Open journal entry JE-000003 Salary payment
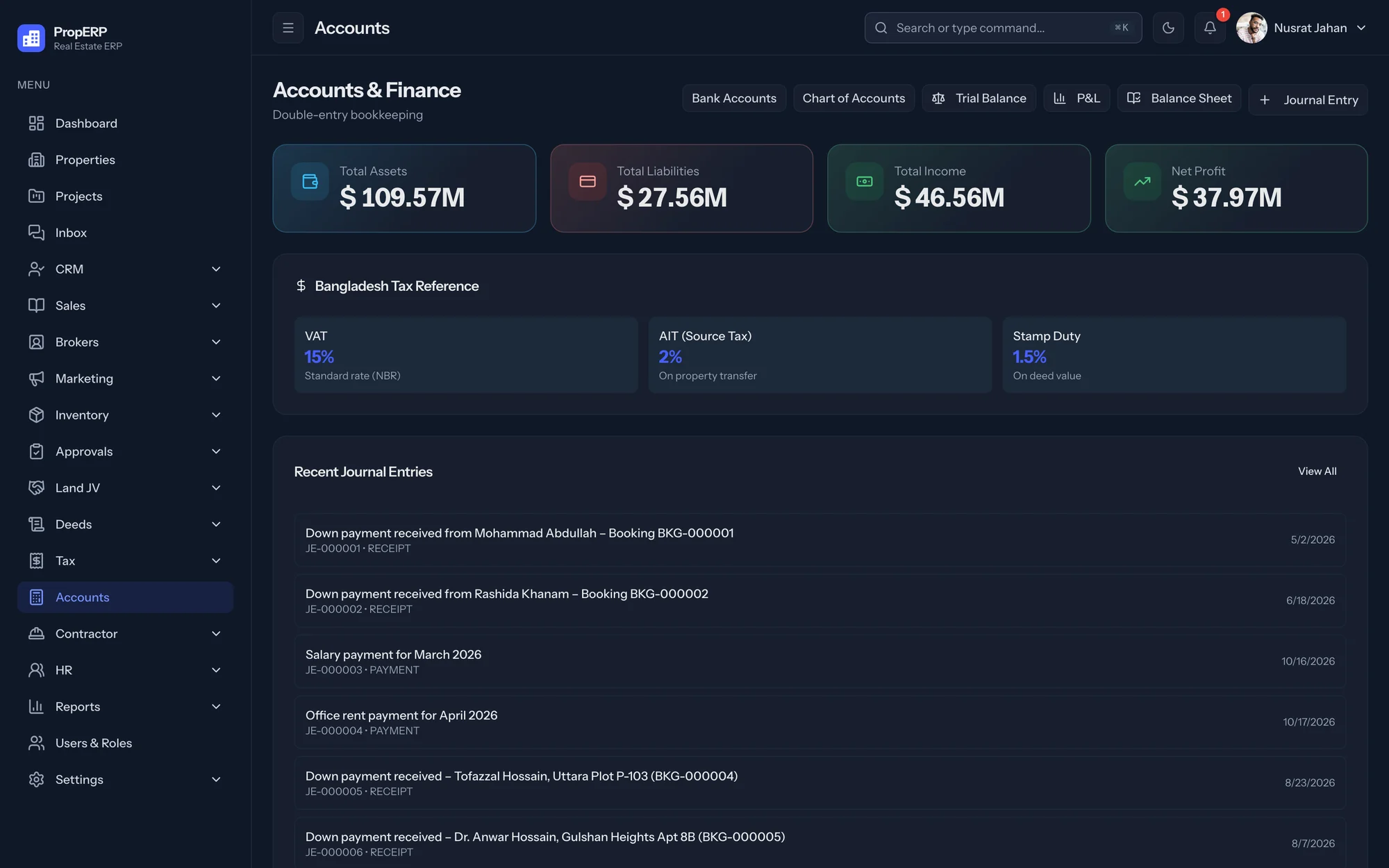The height and width of the screenshot is (868, 1389). pyautogui.click(x=820, y=662)
